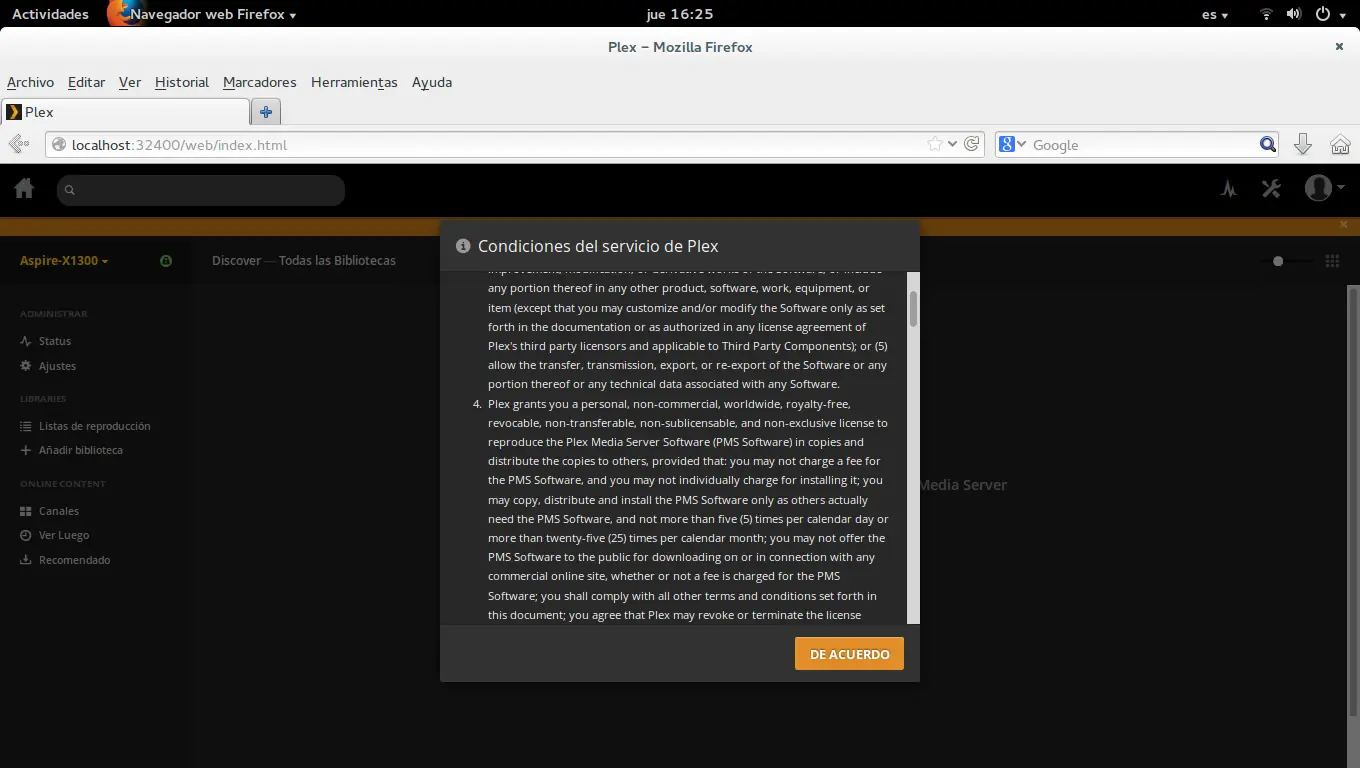Click the Ver Luego clock icon
Viewport: 1360px width, 768px height.
(x=26, y=535)
